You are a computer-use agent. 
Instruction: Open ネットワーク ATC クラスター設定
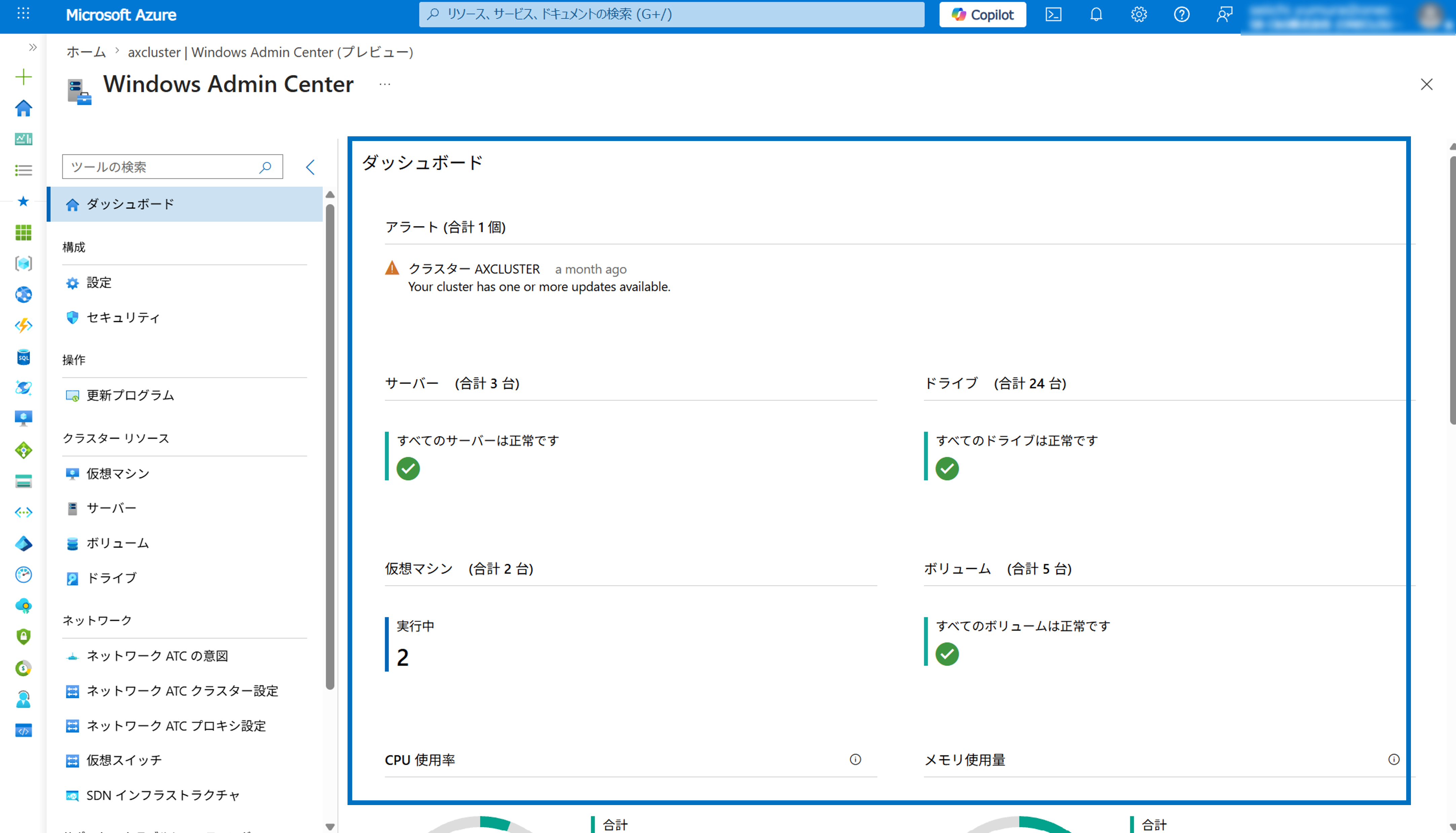pos(185,691)
